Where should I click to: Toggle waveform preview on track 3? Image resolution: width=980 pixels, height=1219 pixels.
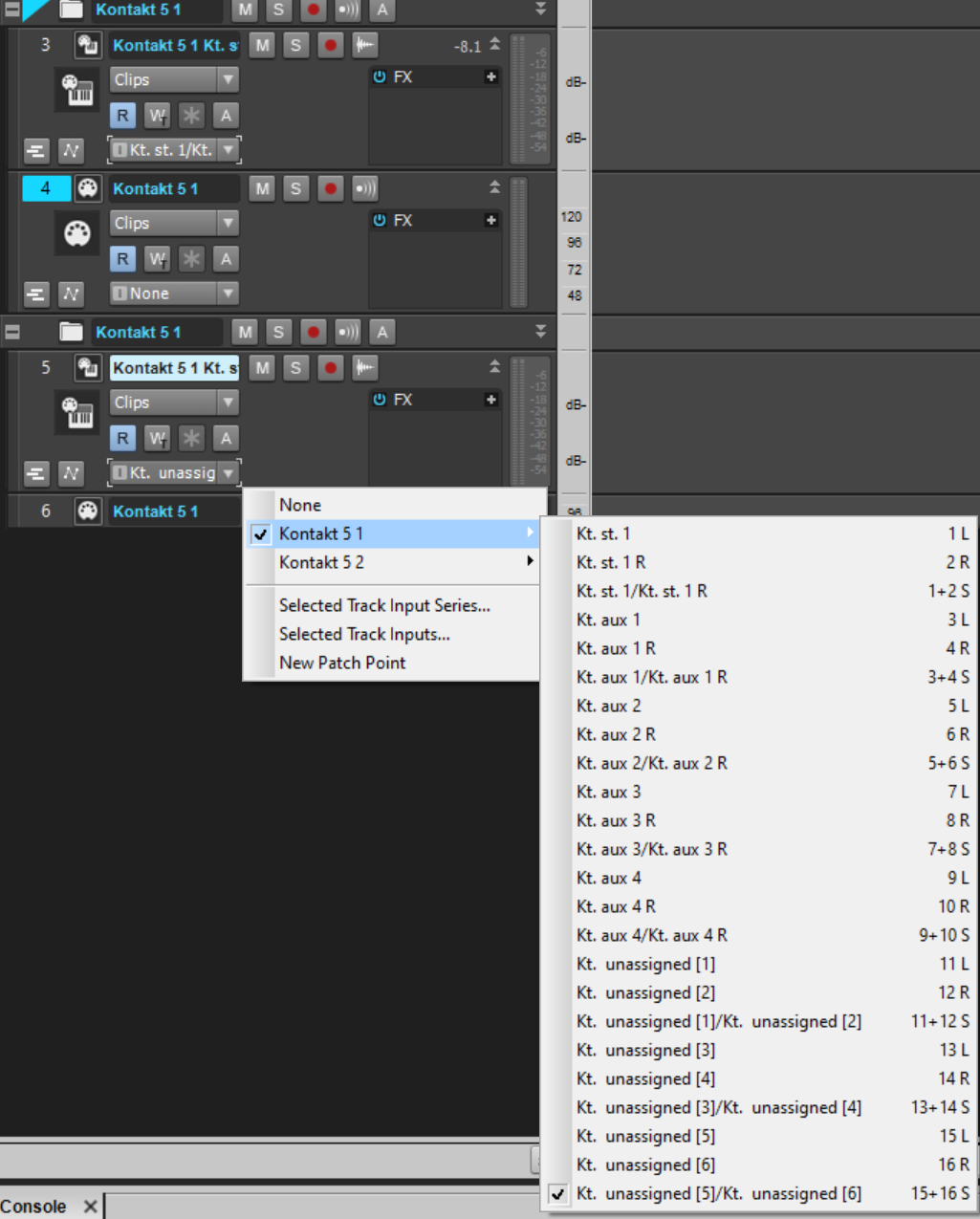pos(364,45)
